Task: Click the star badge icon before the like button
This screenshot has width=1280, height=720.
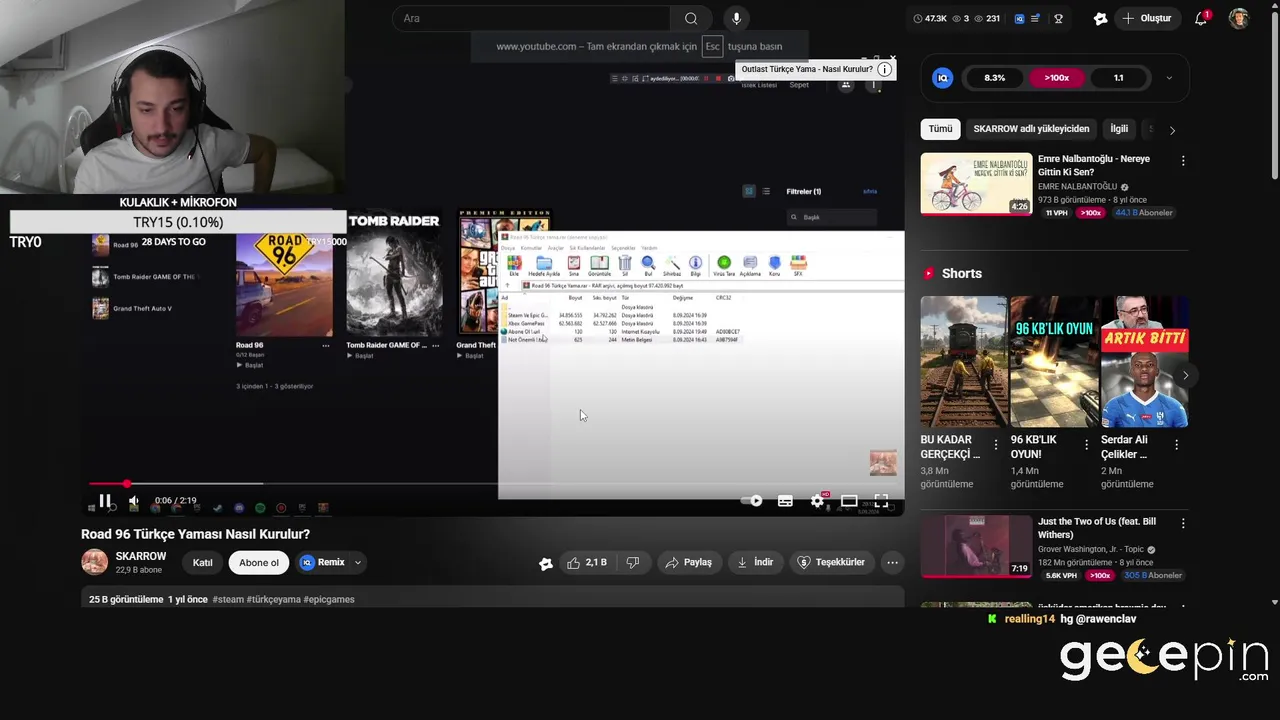Action: [x=546, y=563]
